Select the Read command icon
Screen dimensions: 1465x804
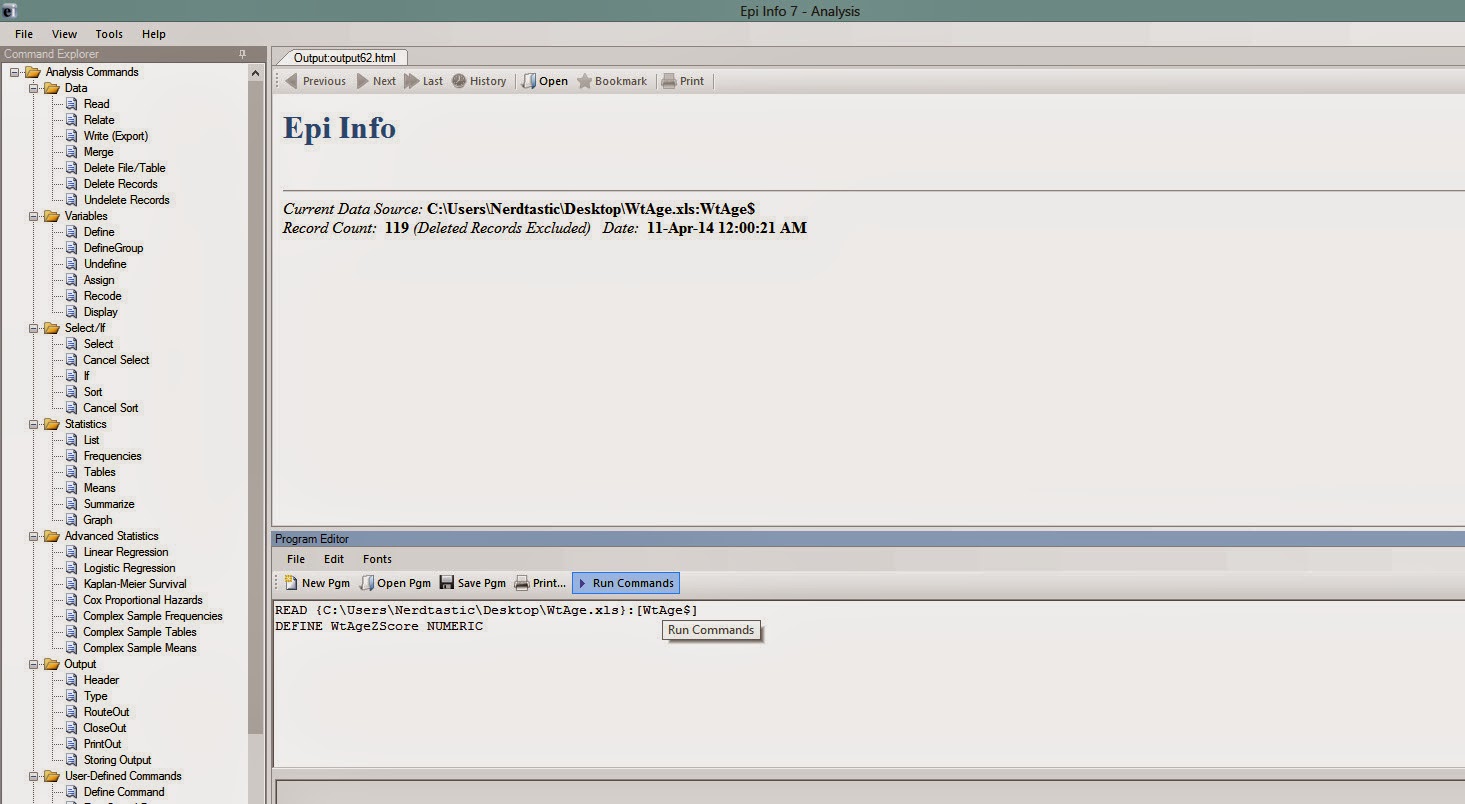pyautogui.click(x=72, y=104)
